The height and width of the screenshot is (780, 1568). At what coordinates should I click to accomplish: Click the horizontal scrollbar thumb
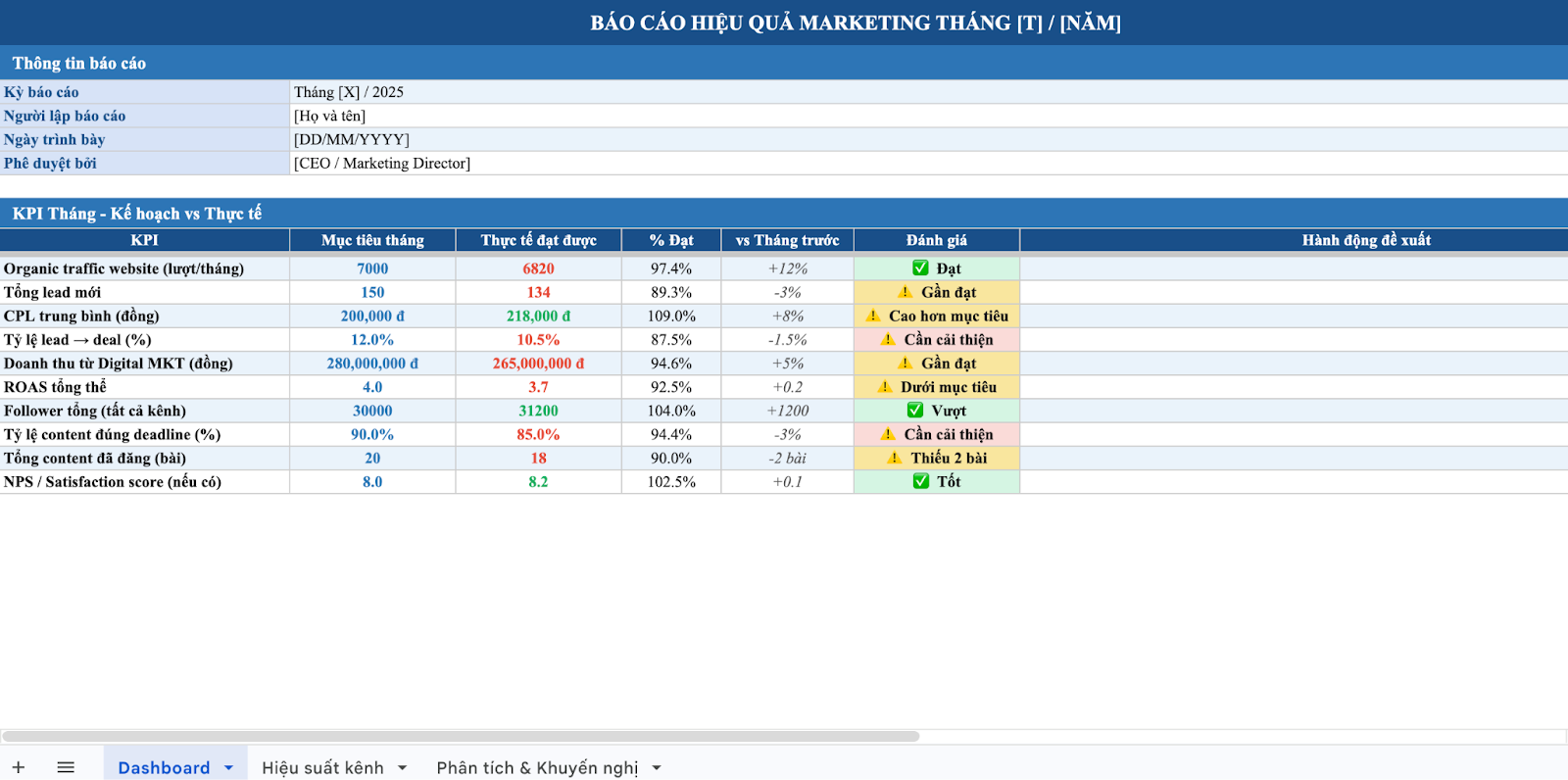[x=461, y=736]
